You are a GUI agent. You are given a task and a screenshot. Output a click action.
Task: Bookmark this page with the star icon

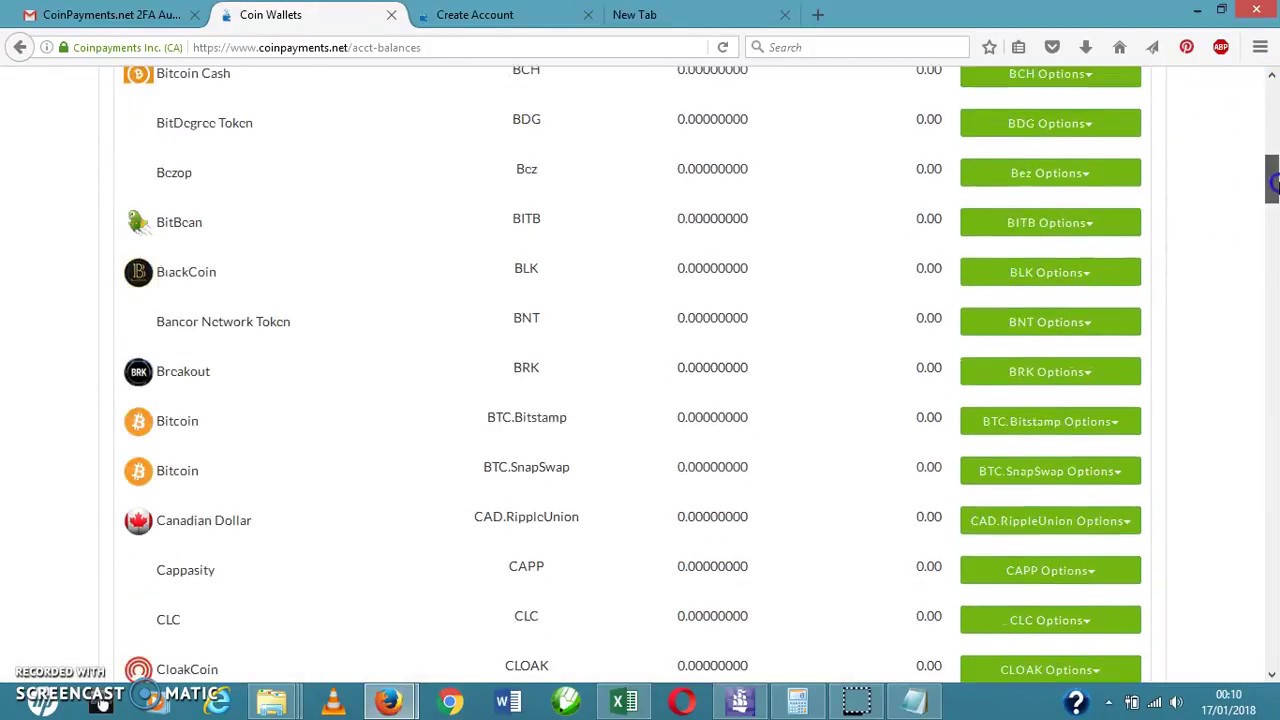(x=989, y=47)
